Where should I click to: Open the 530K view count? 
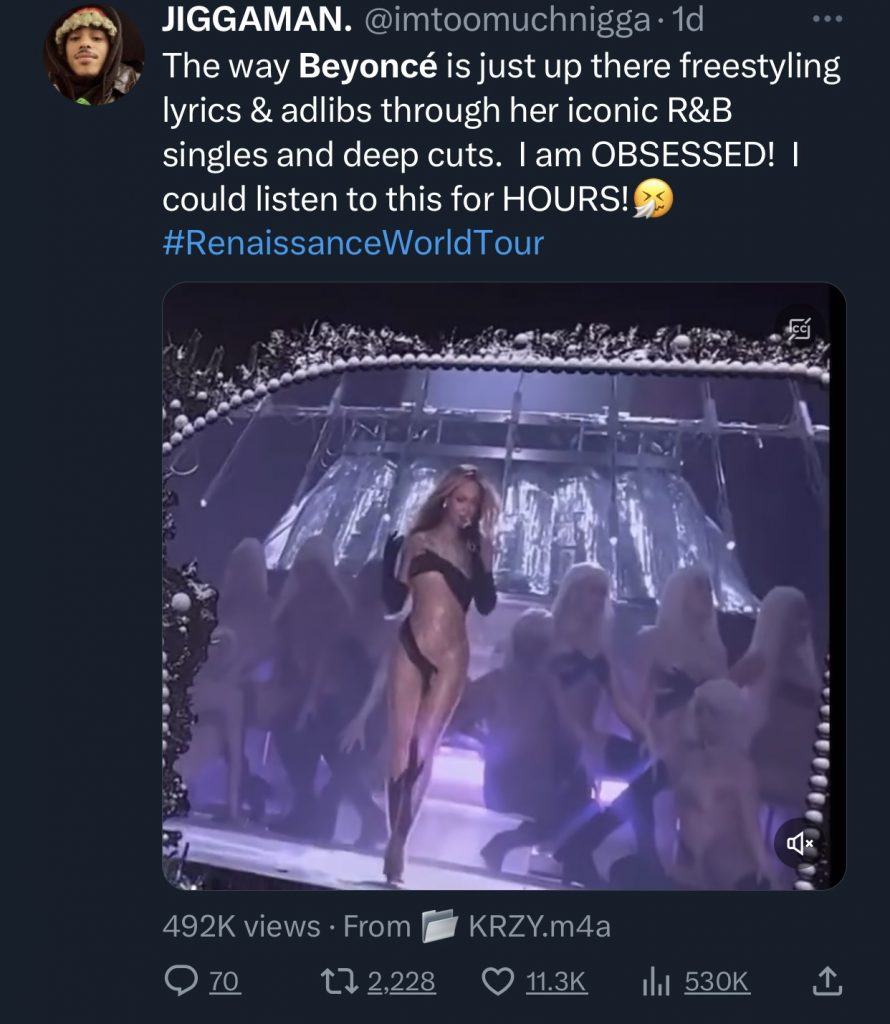coord(716,984)
